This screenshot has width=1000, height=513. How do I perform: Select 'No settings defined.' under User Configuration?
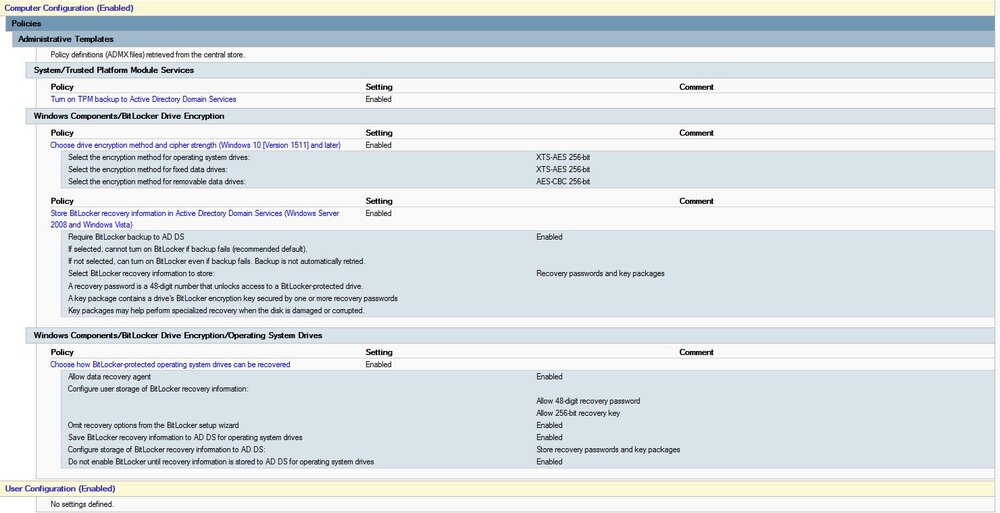pyautogui.click(x=82, y=504)
